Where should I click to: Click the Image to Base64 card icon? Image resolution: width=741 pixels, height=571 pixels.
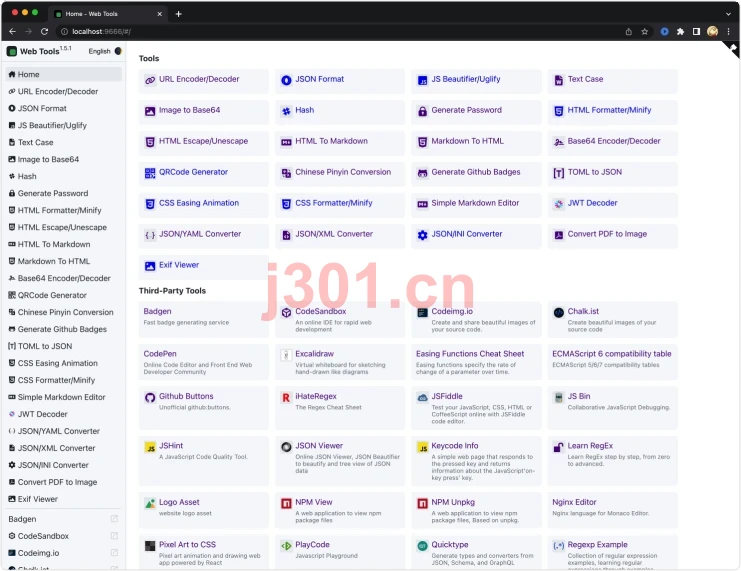click(x=150, y=111)
